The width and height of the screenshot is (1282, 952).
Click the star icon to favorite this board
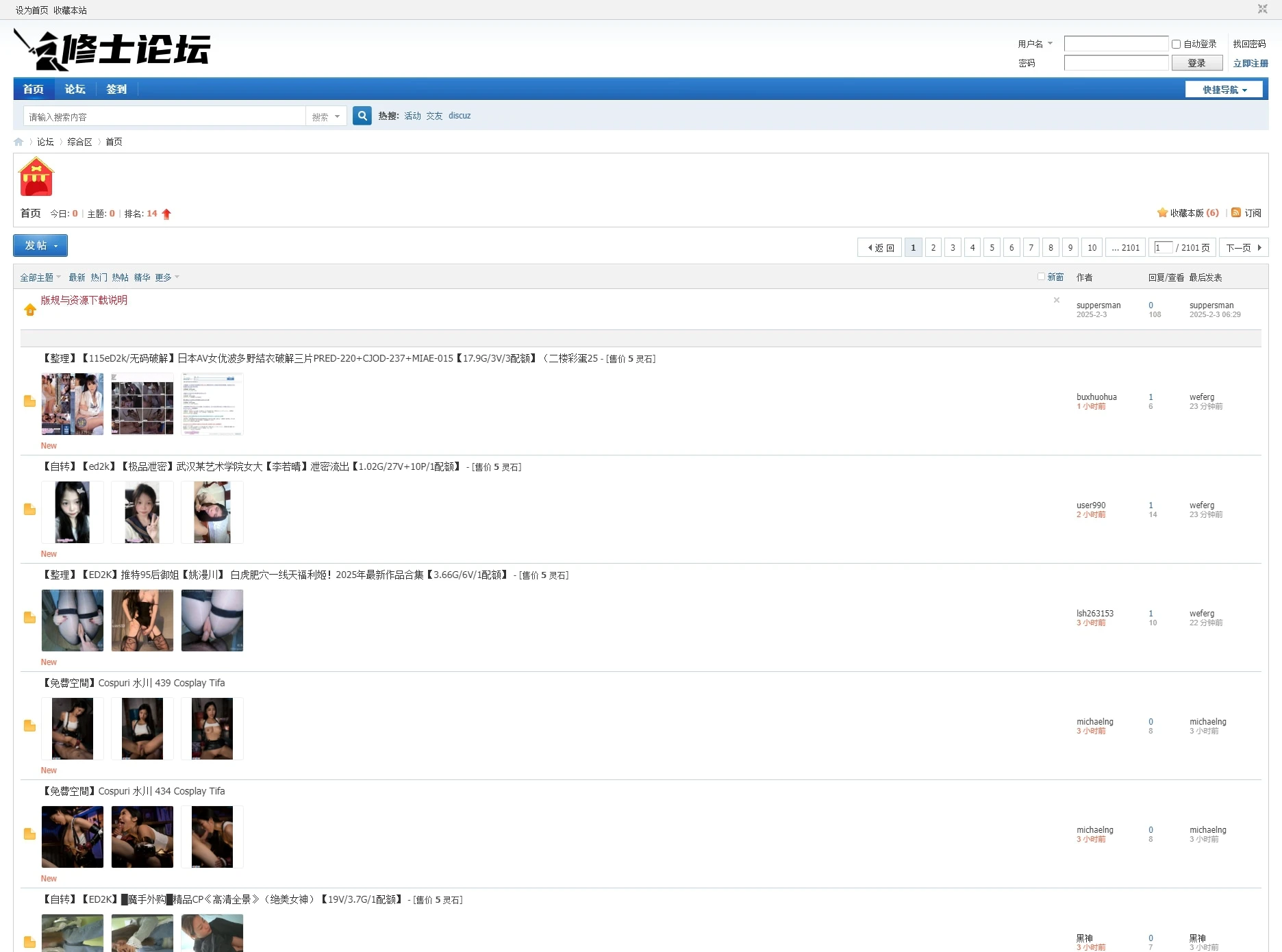(1162, 213)
